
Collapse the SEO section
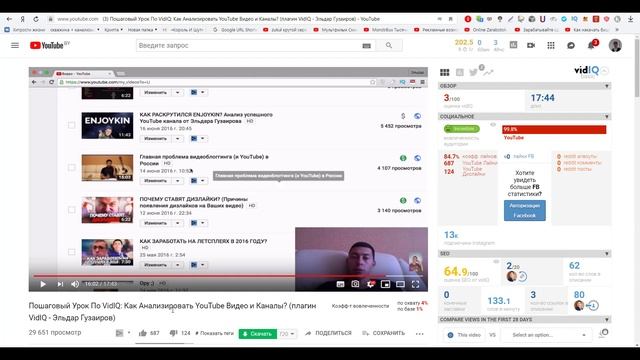coord(607,254)
